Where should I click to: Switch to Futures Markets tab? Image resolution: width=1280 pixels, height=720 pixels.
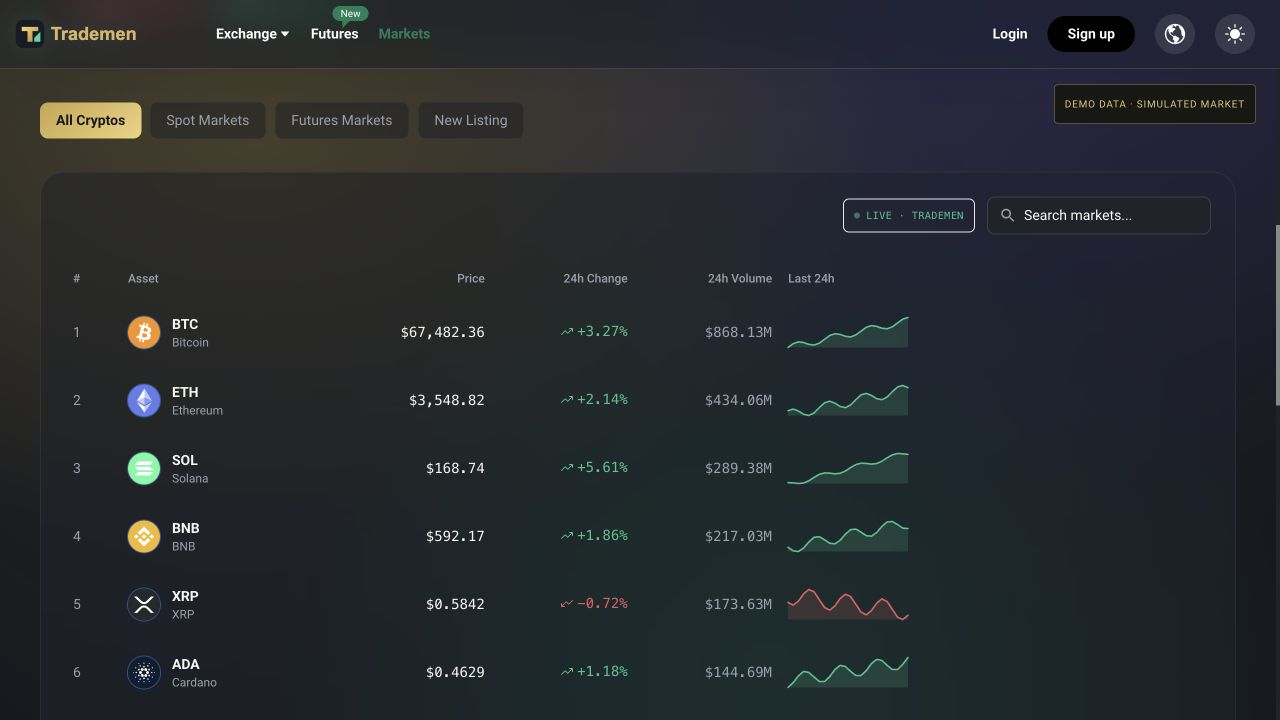[342, 120]
